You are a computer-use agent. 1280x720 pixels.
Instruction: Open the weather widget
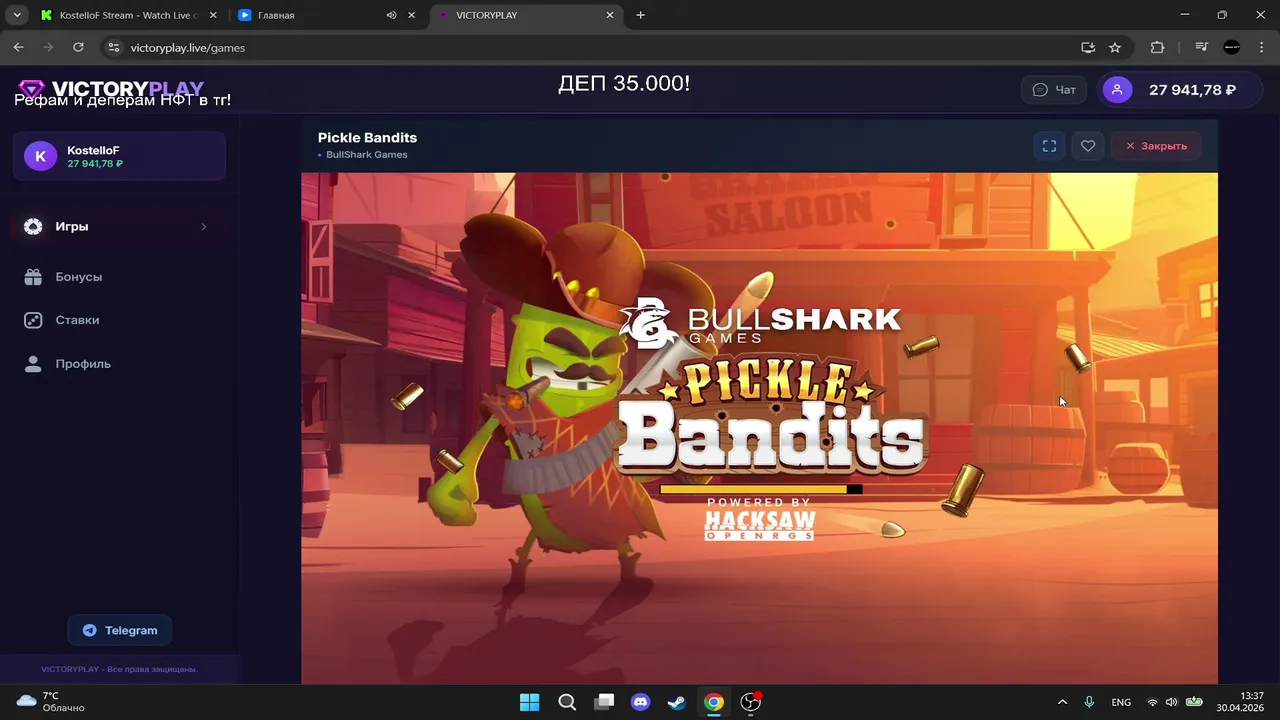[50, 702]
